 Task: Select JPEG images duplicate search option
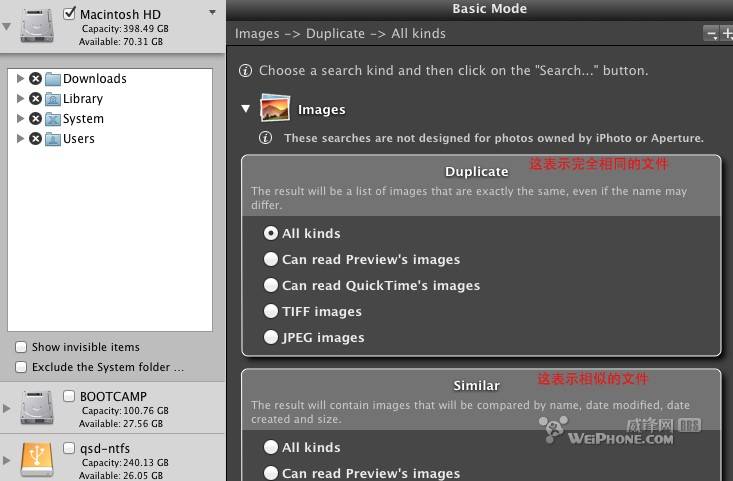pos(271,338)
